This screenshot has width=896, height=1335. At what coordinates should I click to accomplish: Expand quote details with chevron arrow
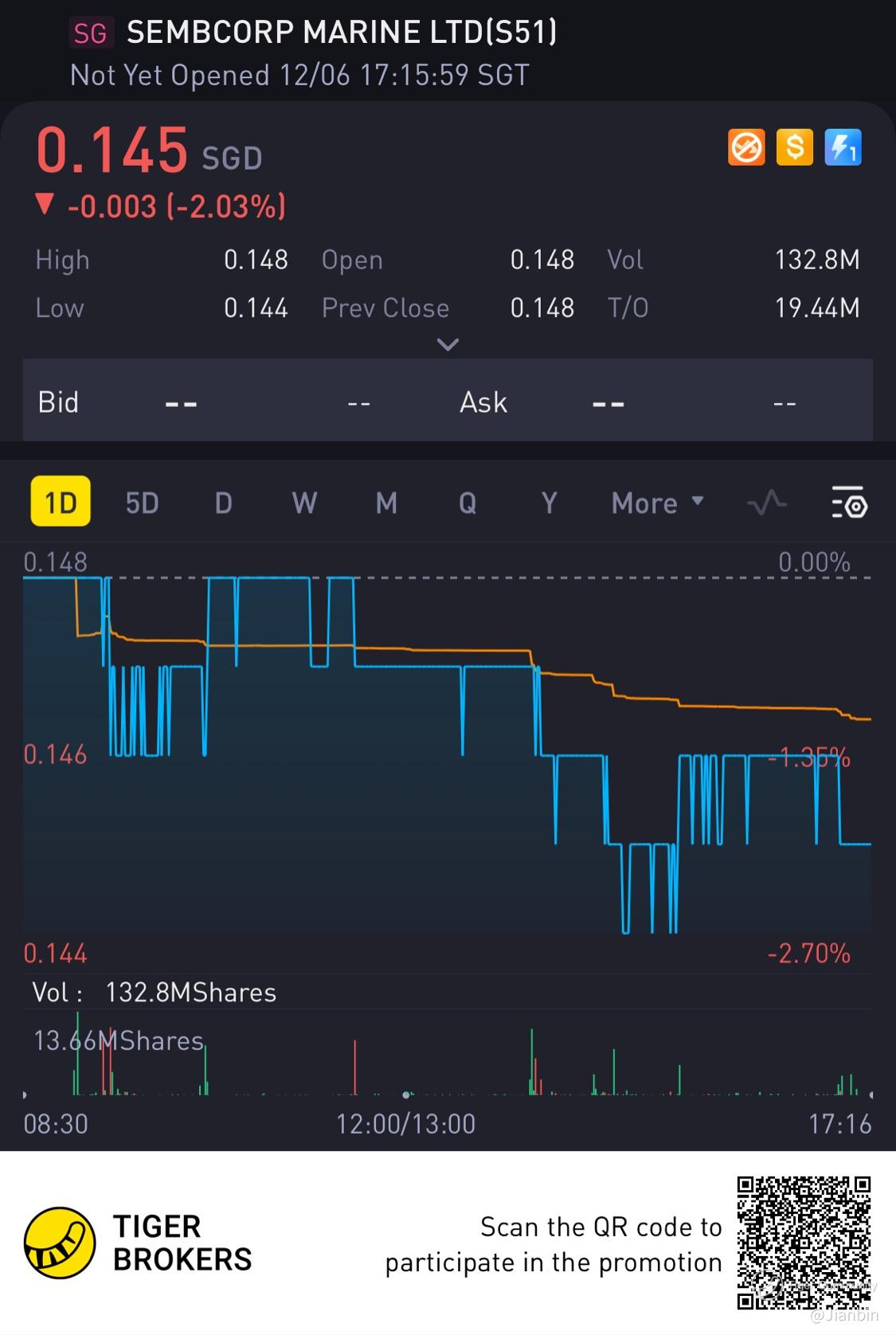point(448,345)
